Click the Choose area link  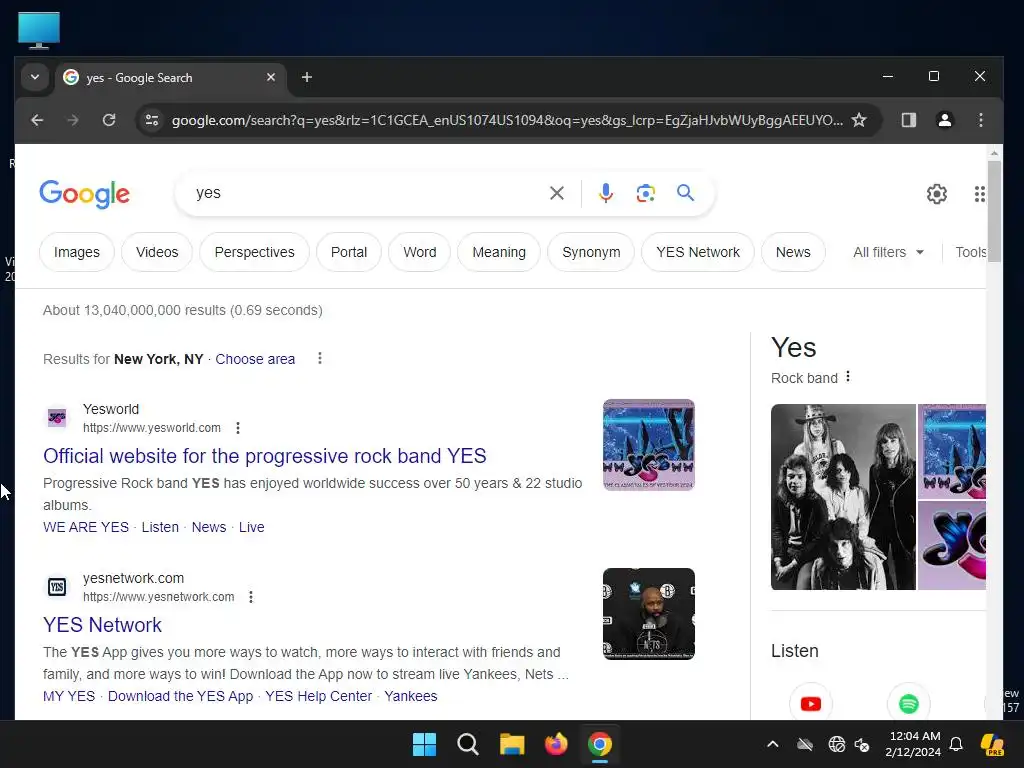coord(255,359)
